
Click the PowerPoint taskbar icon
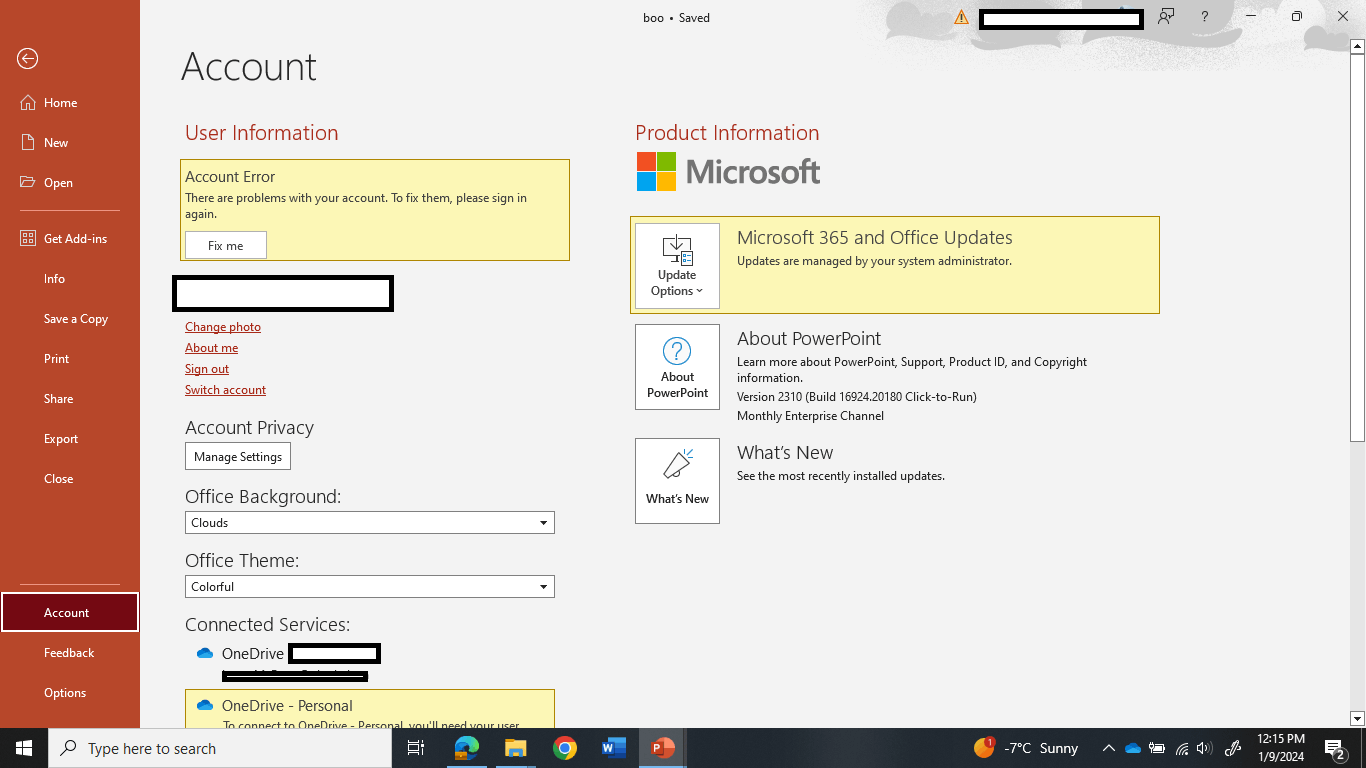click(663, 748)
